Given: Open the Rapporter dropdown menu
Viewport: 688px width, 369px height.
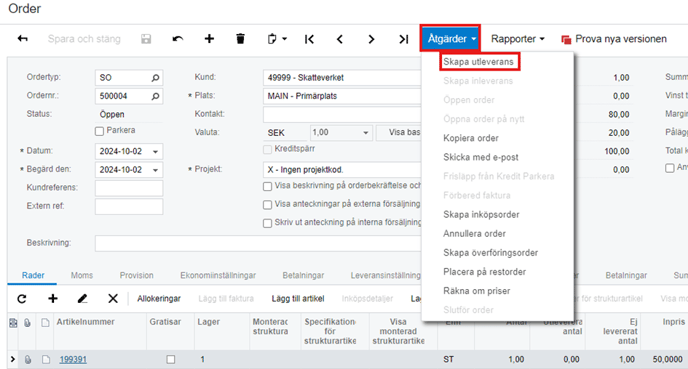Looking at the screenshot, I should pyautogui.click(x=517, y=39).
